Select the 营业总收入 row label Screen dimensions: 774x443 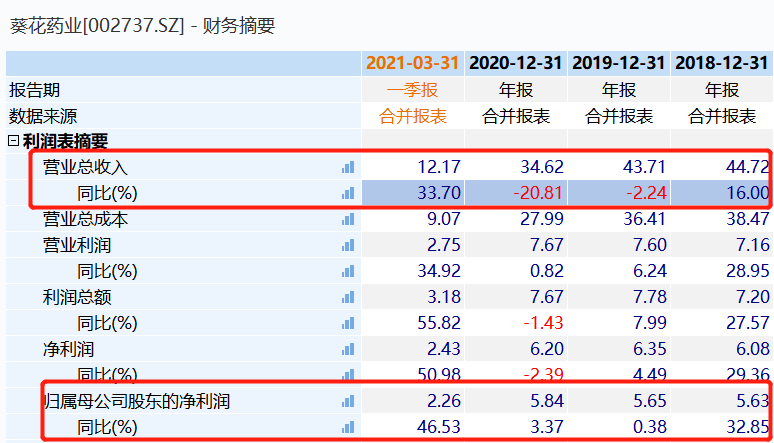tap(85, 167)
